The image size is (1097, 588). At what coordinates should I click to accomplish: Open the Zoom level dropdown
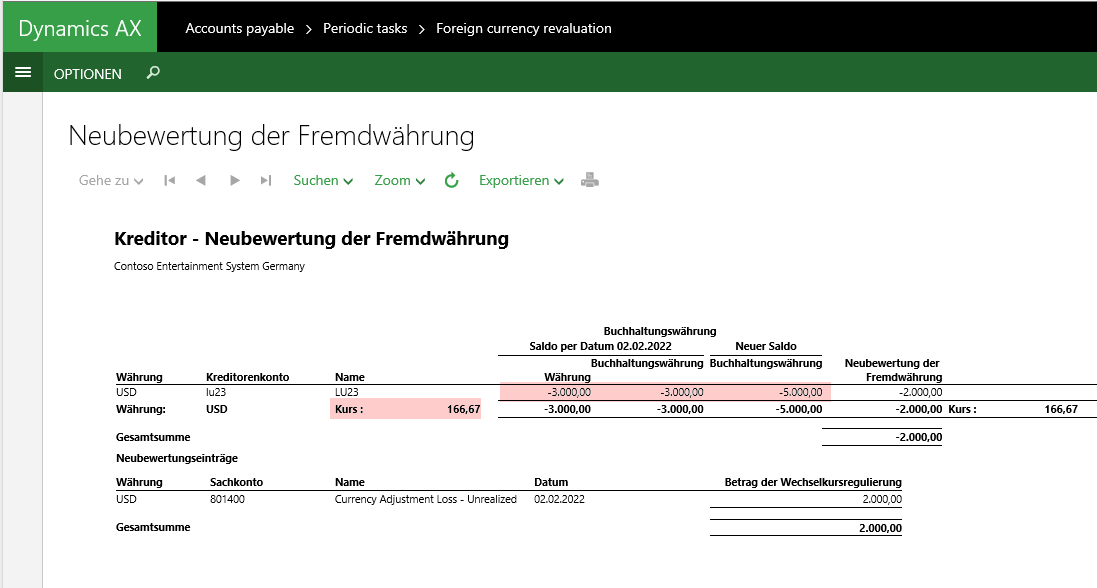(x=400, y=181)
